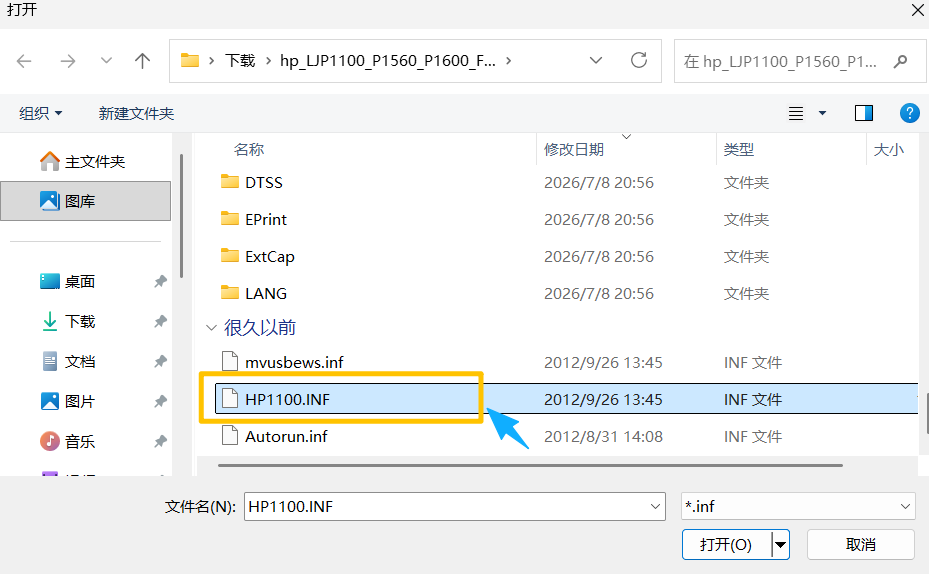
Task: Unpin 图片 using its pin icon
Action: point(161,402)
